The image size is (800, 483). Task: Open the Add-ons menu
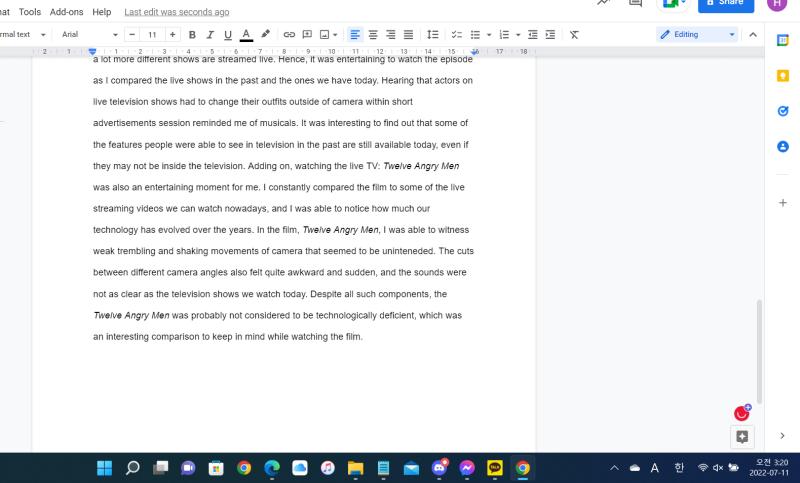(x=66, y=12)
